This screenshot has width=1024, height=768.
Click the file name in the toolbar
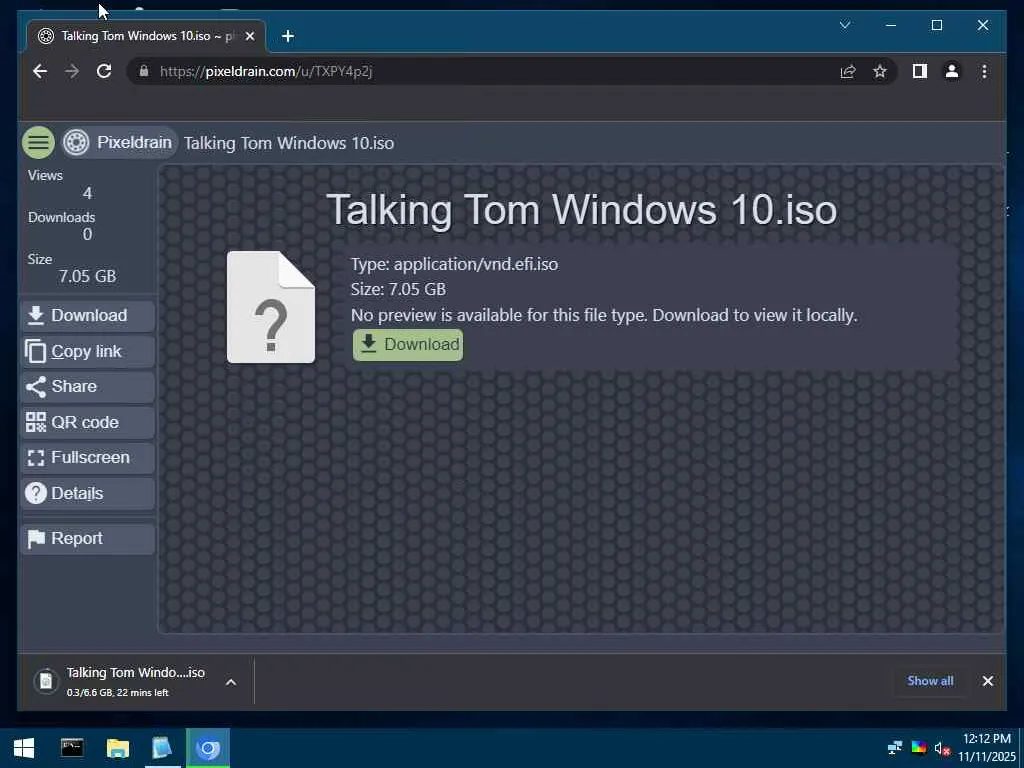[289, 143]
